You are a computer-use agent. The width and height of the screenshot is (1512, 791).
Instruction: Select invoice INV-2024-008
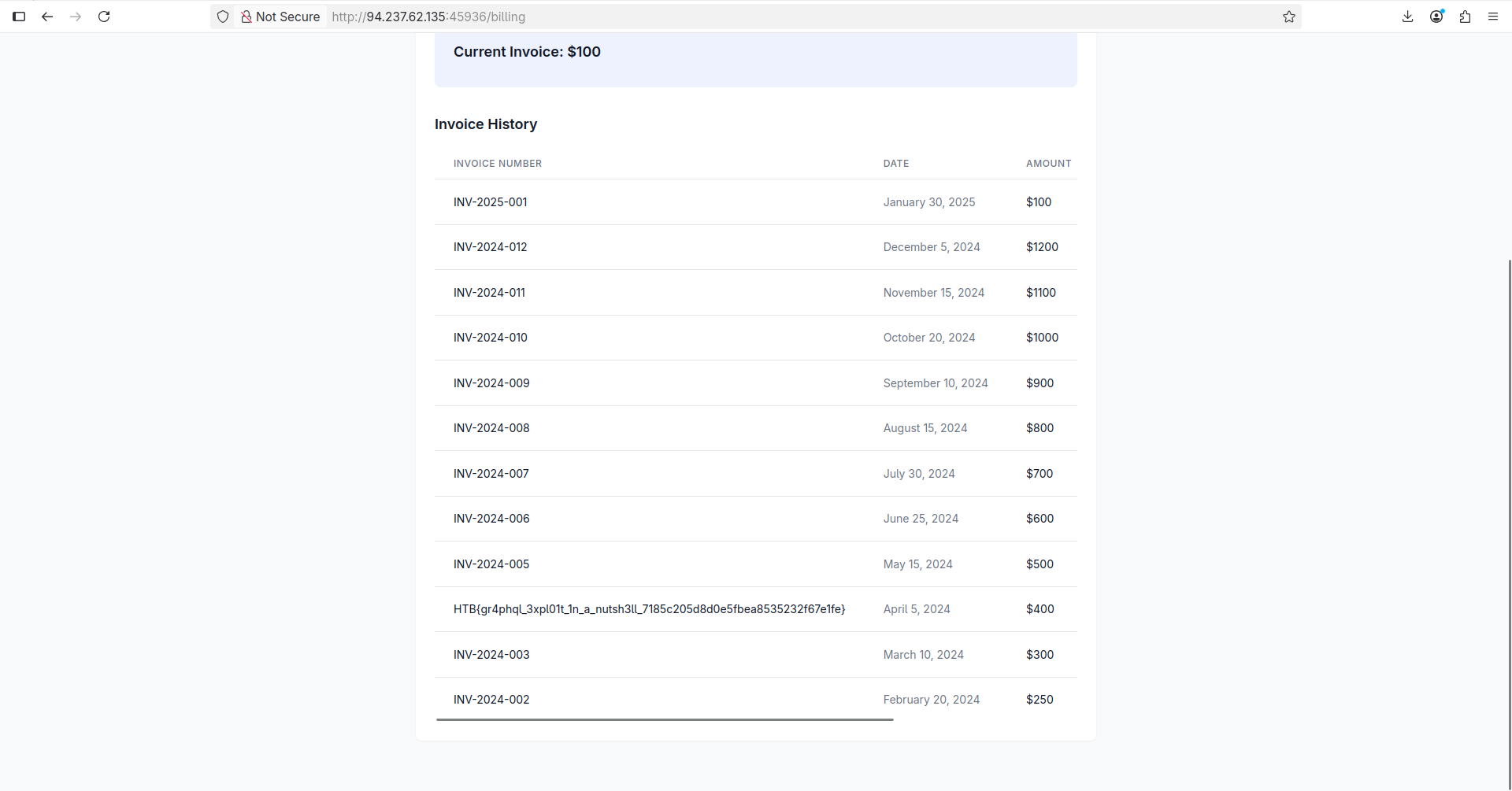click(491, 428)
